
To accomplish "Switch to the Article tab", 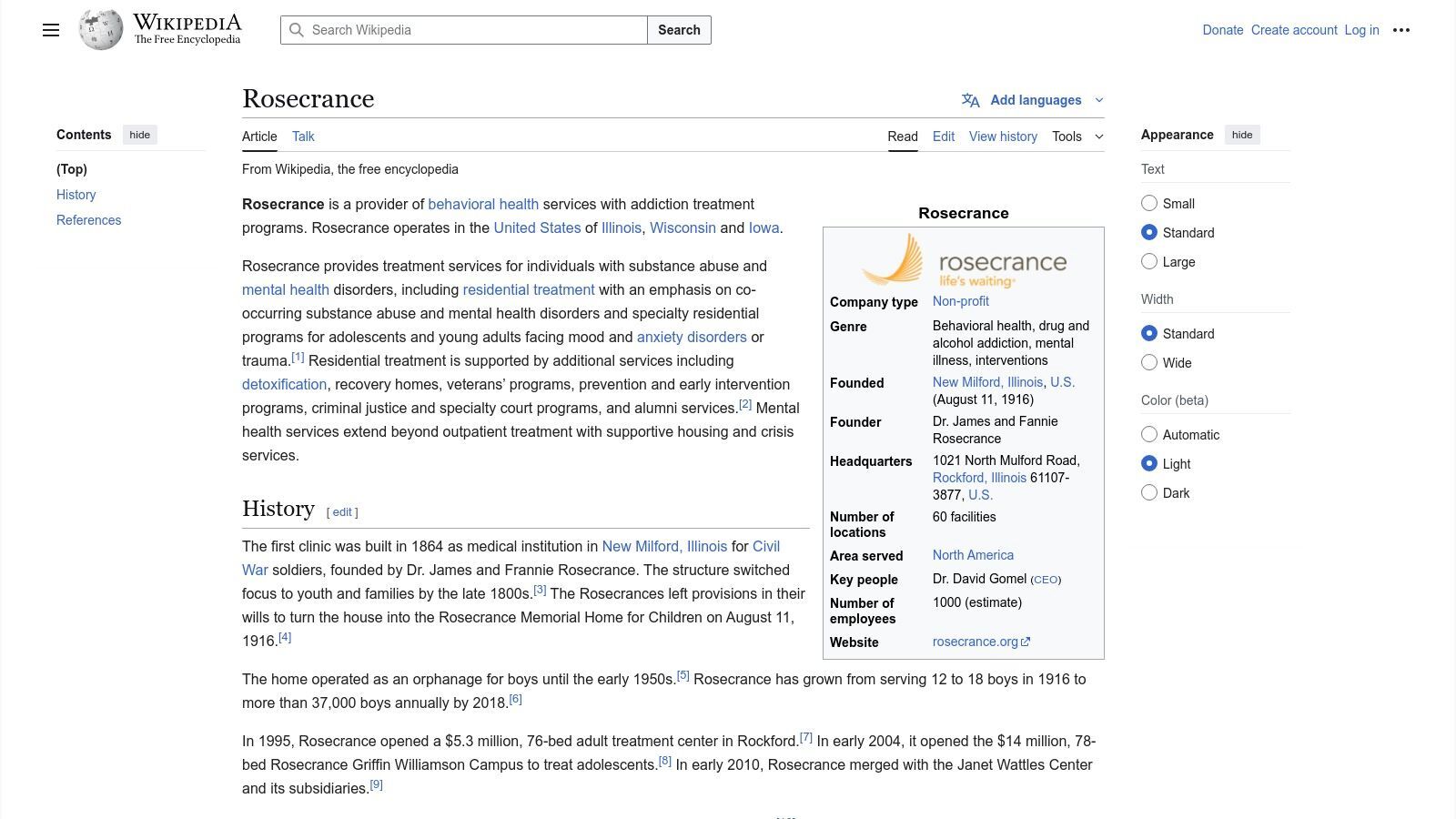I will pos(259,136).
